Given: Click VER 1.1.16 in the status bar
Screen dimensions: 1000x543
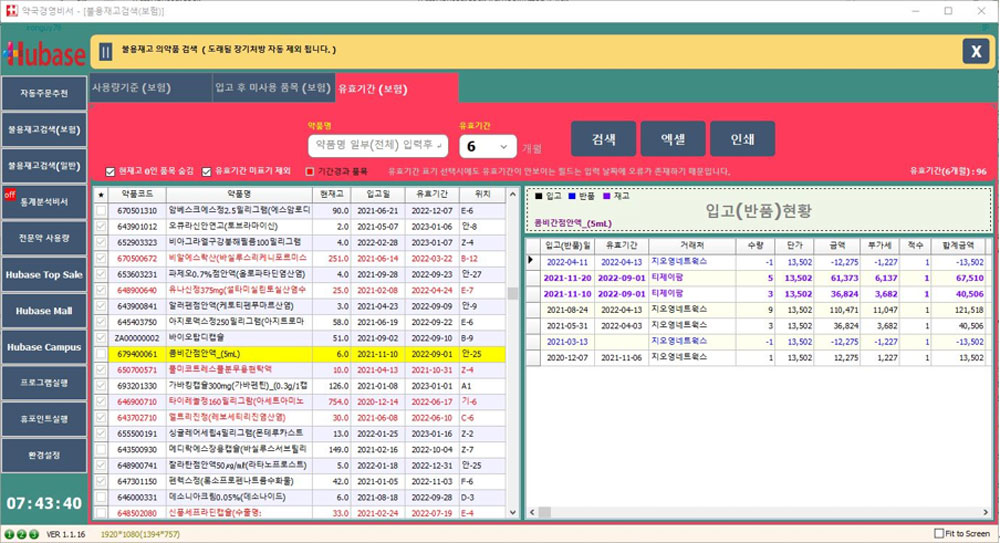Looking at the screenshot, I should click(66, 535).
